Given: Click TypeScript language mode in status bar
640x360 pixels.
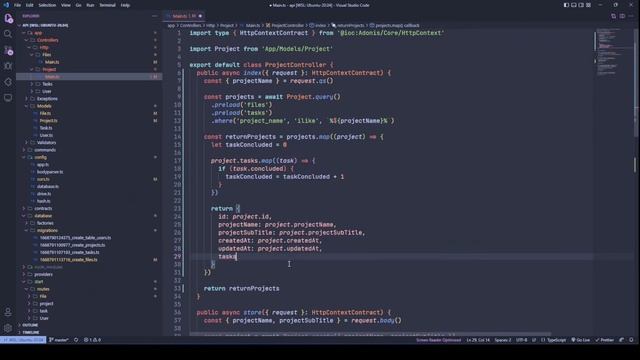Looking at the screenshot, I should tap(554, 340).
